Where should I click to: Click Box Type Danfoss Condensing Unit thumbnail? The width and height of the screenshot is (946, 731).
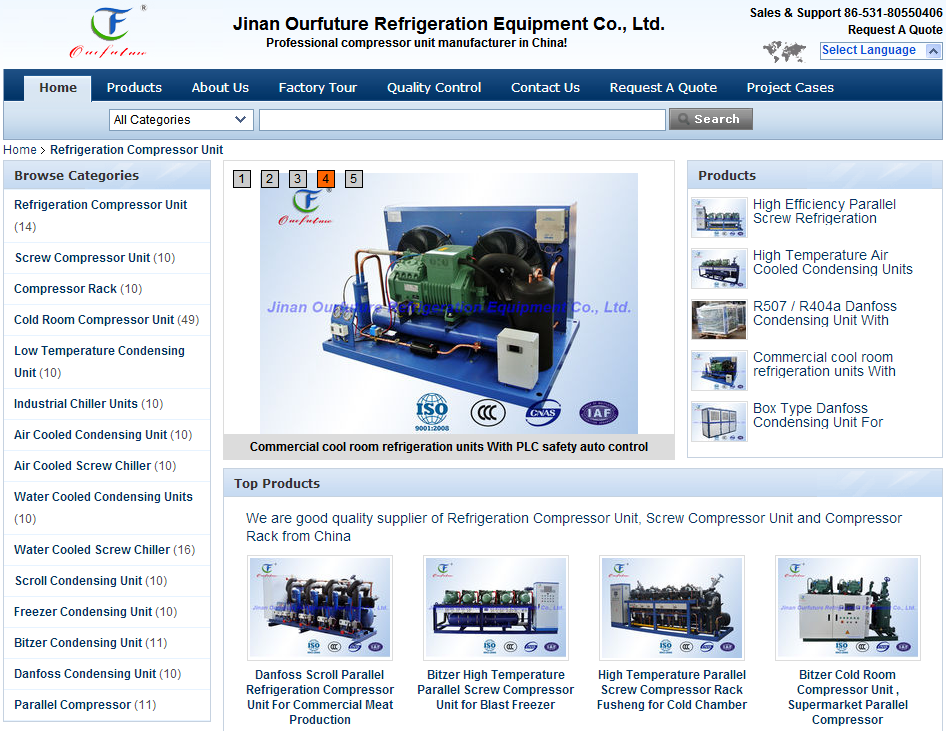(719, 422)
